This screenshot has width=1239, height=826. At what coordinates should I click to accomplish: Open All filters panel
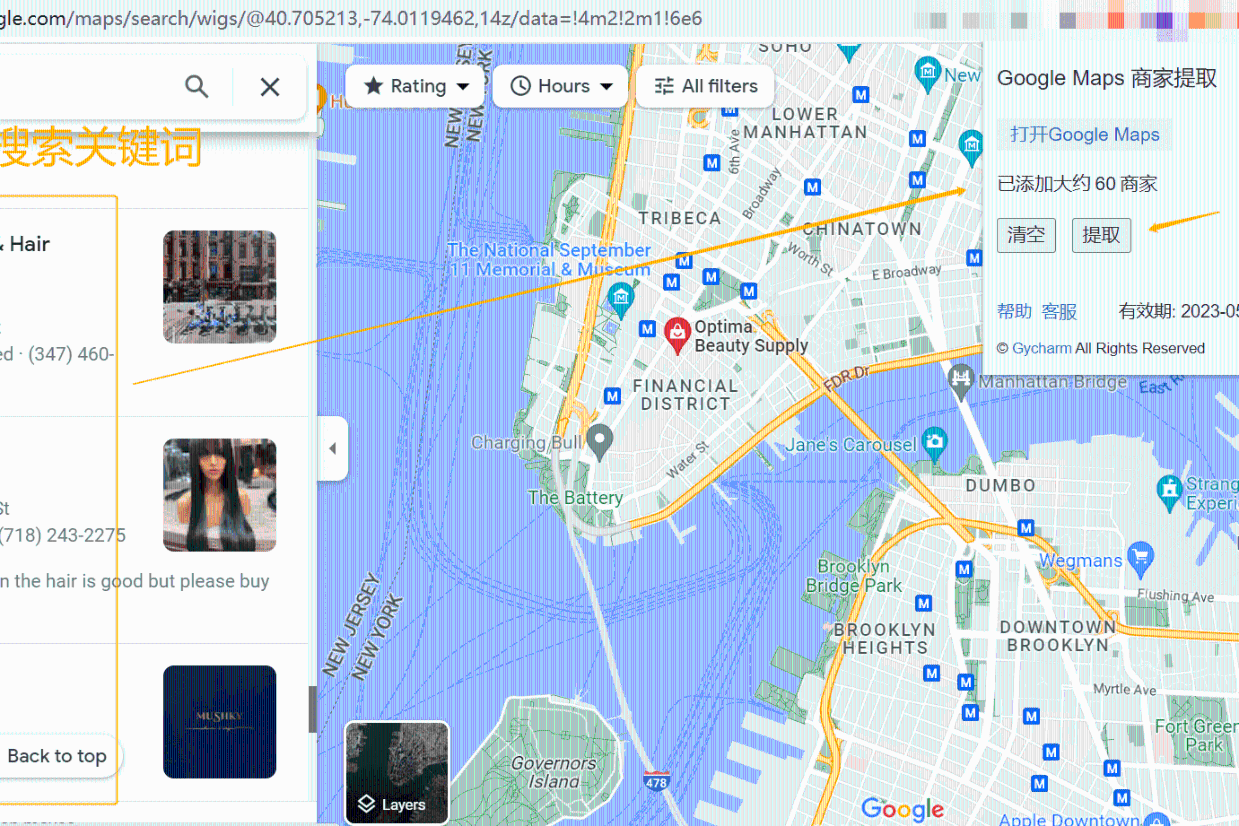706,86
